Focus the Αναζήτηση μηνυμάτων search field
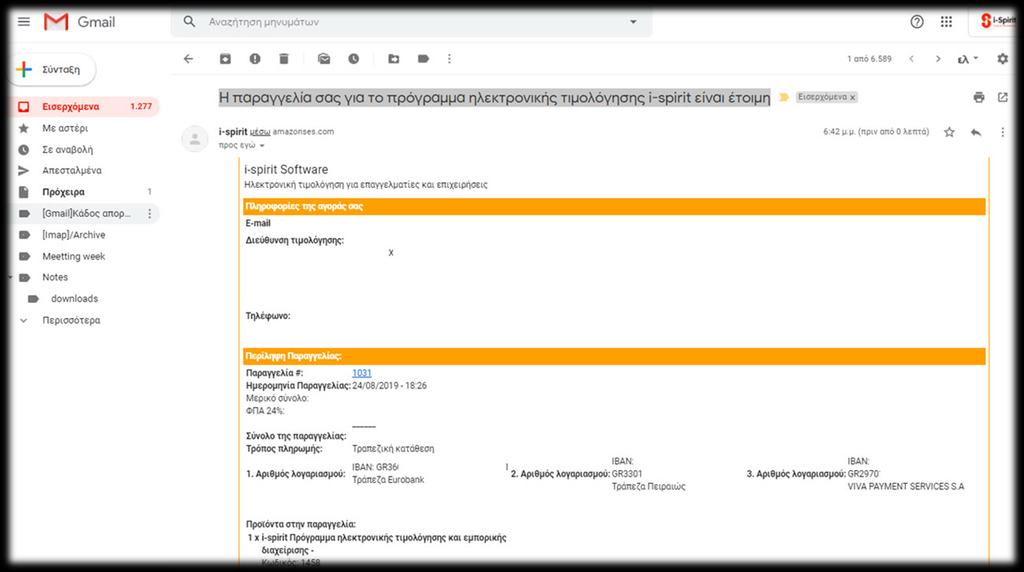Image resolution: width=1024 pixels, height=572 pixels. pos(411,22)
